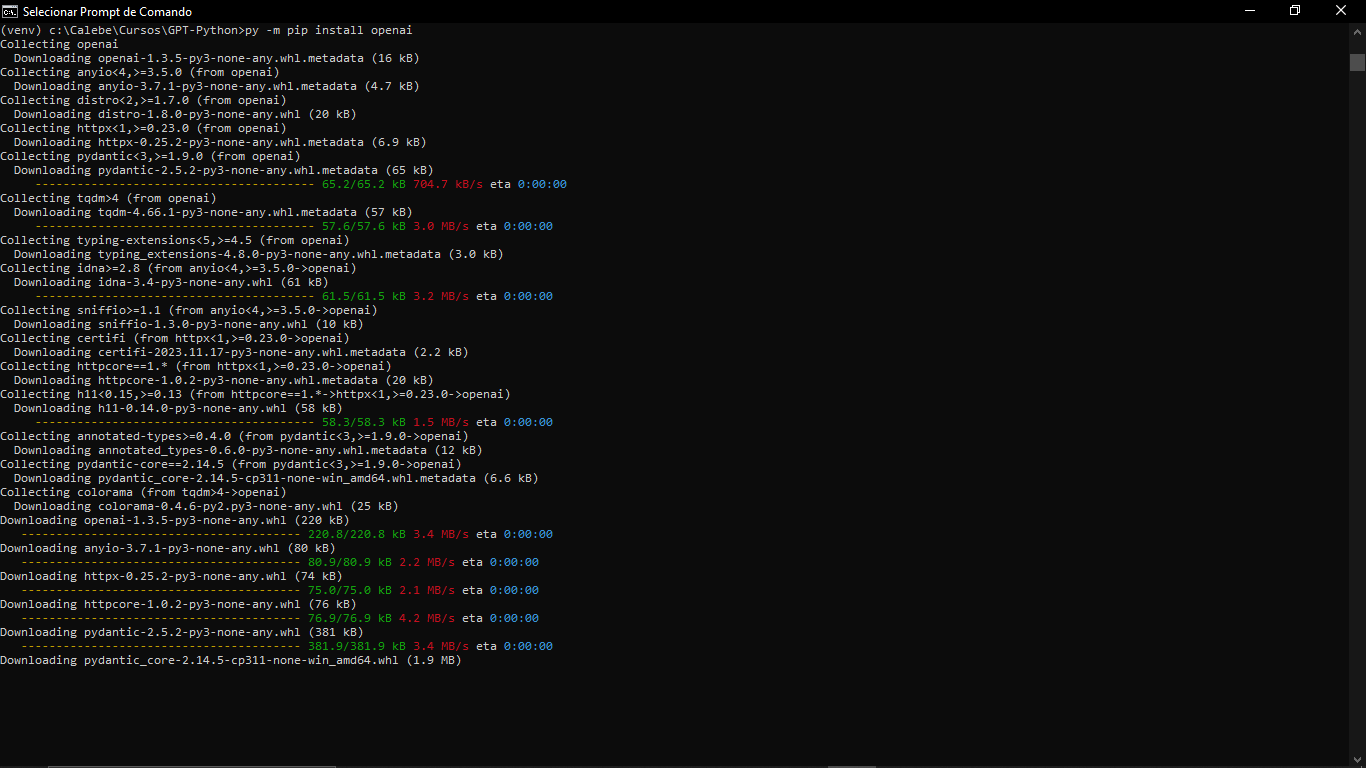Click the 'Downloading httpcore-1.0.2-py3-none-any.whl (76 kB)' line
Viewport: 1366px width, 768px height.
coord(178,604)
